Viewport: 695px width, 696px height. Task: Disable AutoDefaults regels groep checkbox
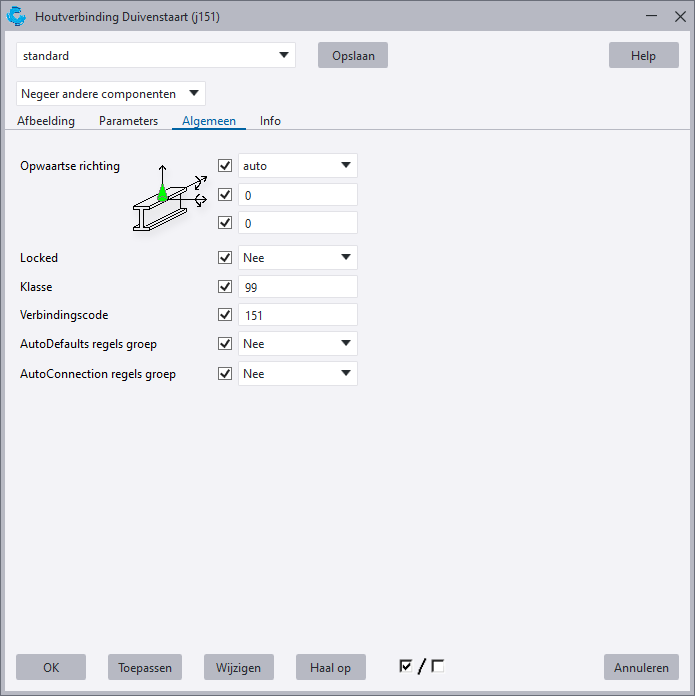pyautogui.click(x=225, y=344)
